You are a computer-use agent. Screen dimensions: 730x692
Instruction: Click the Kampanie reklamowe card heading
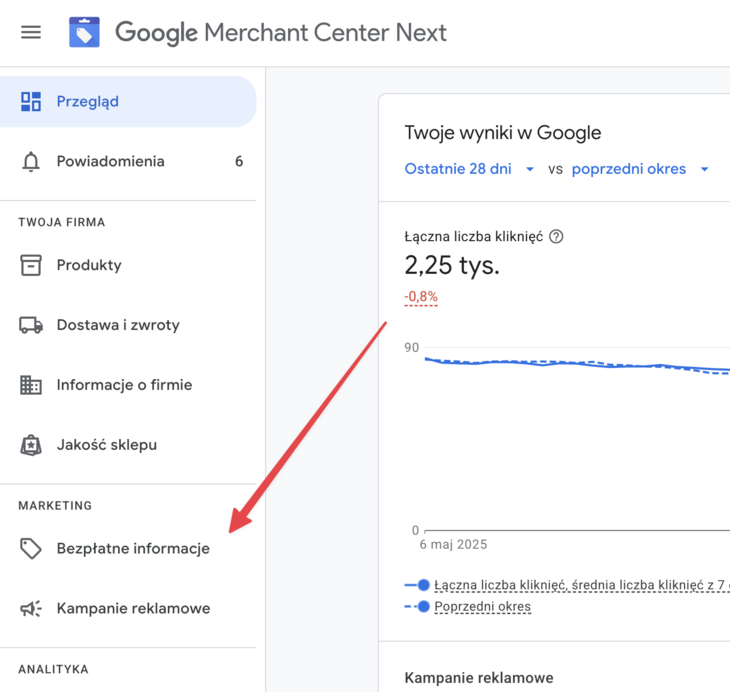[x=479, y=678]
